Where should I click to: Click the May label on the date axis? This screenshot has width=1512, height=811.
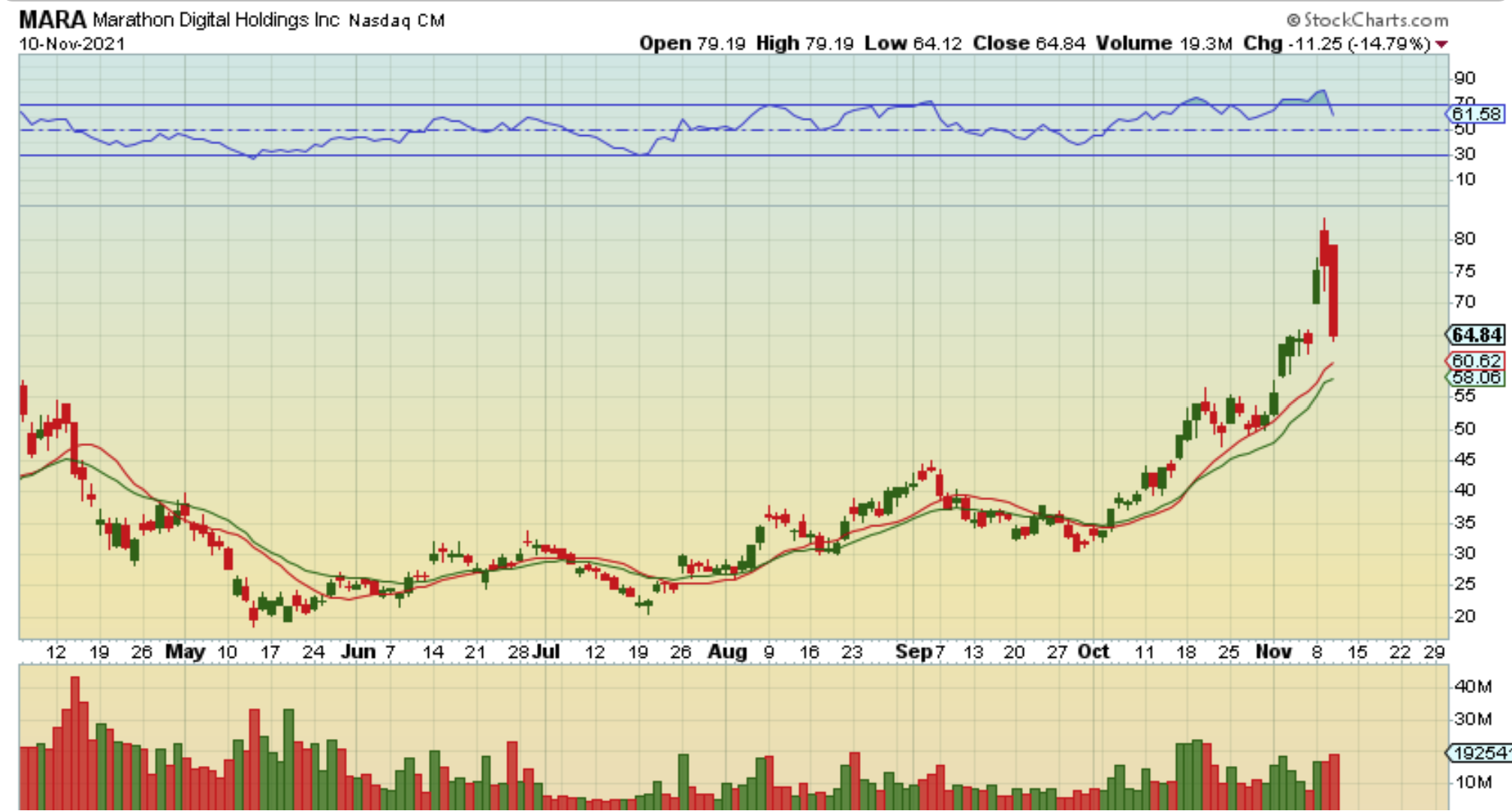[185, 651]
